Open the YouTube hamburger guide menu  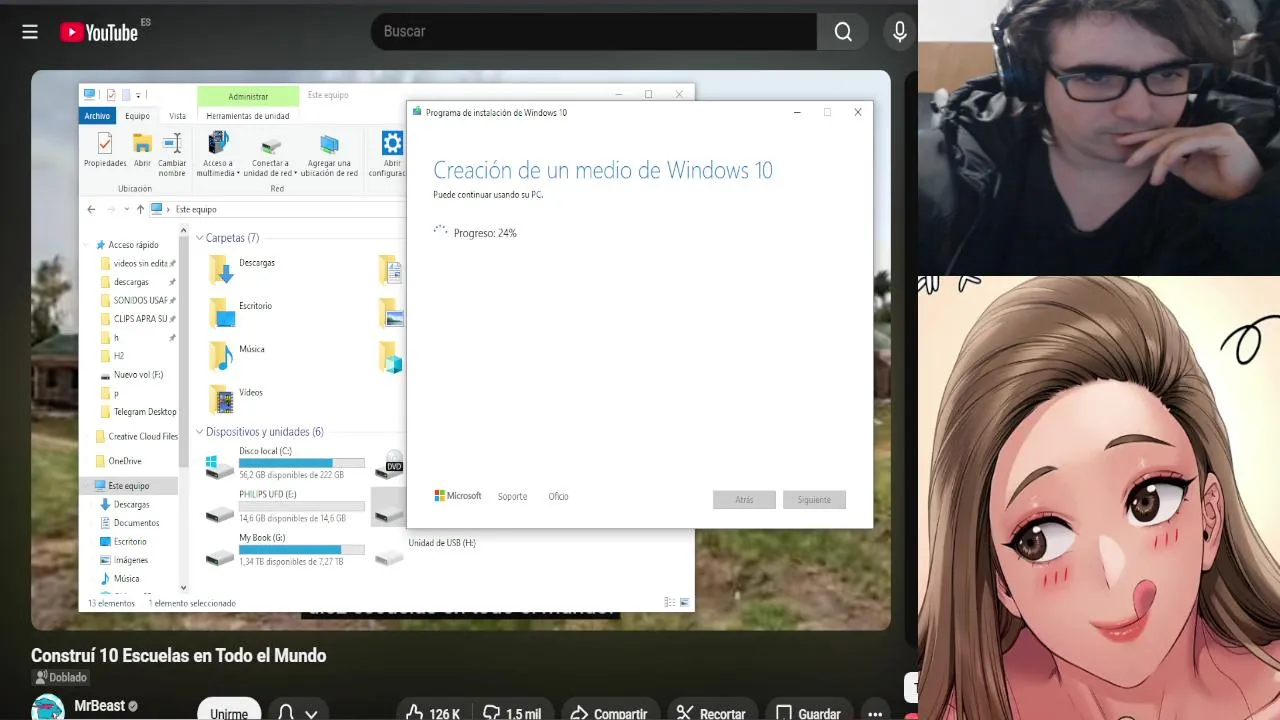point(30,32)
